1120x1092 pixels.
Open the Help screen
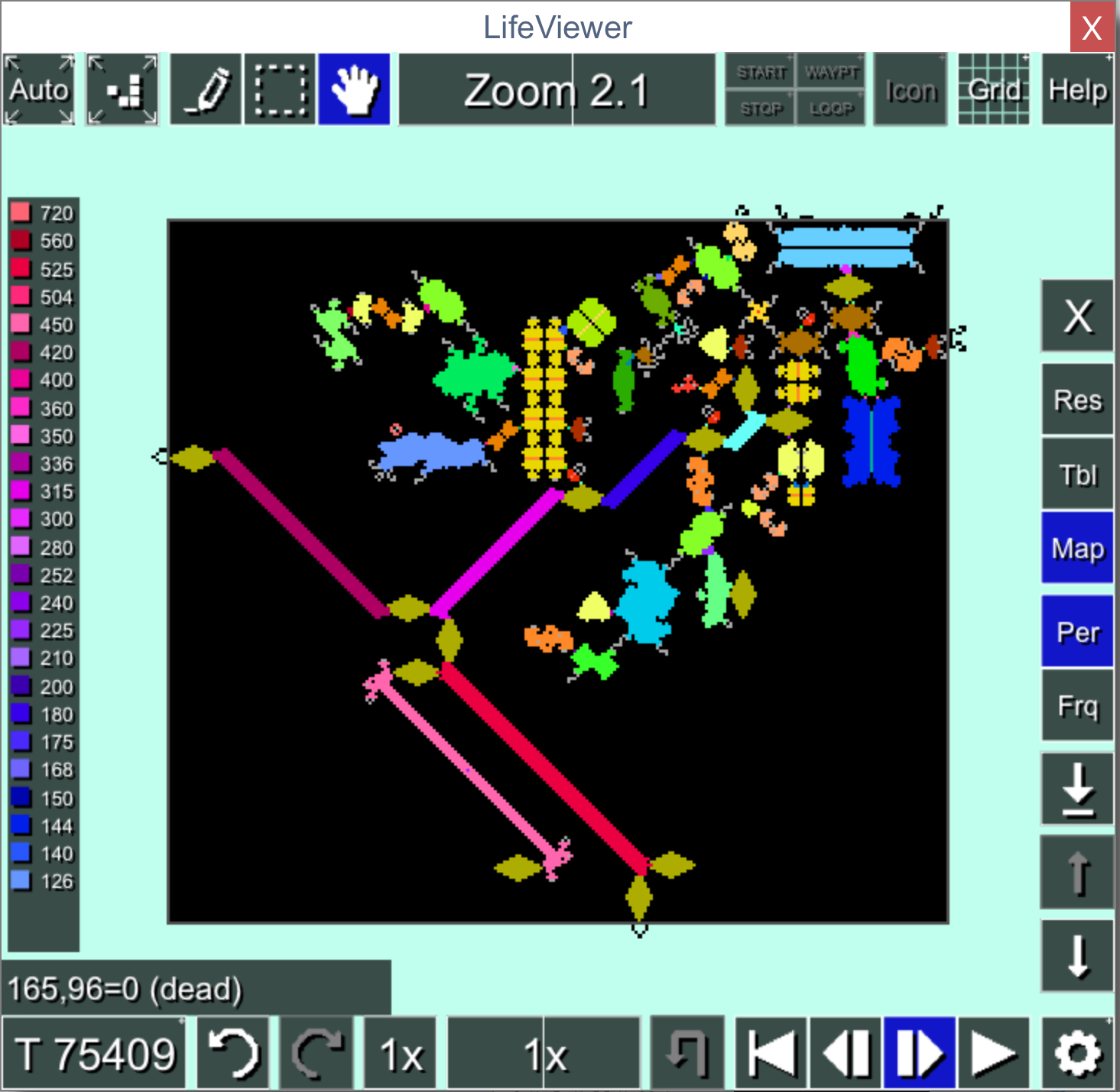point(1078,89)
